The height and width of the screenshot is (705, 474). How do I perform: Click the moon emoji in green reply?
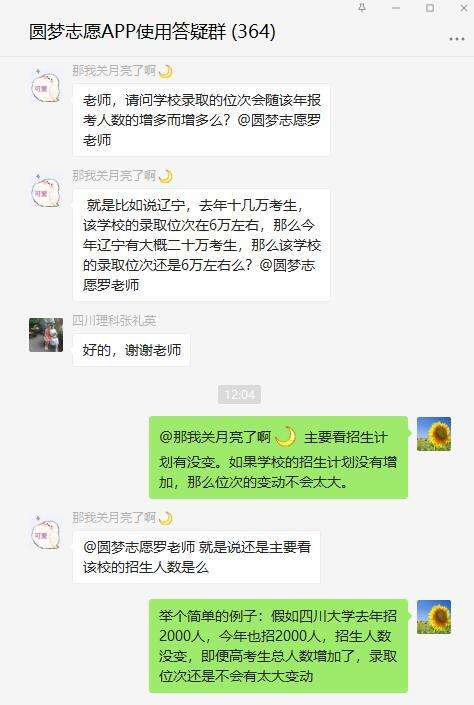pos(286,437)
